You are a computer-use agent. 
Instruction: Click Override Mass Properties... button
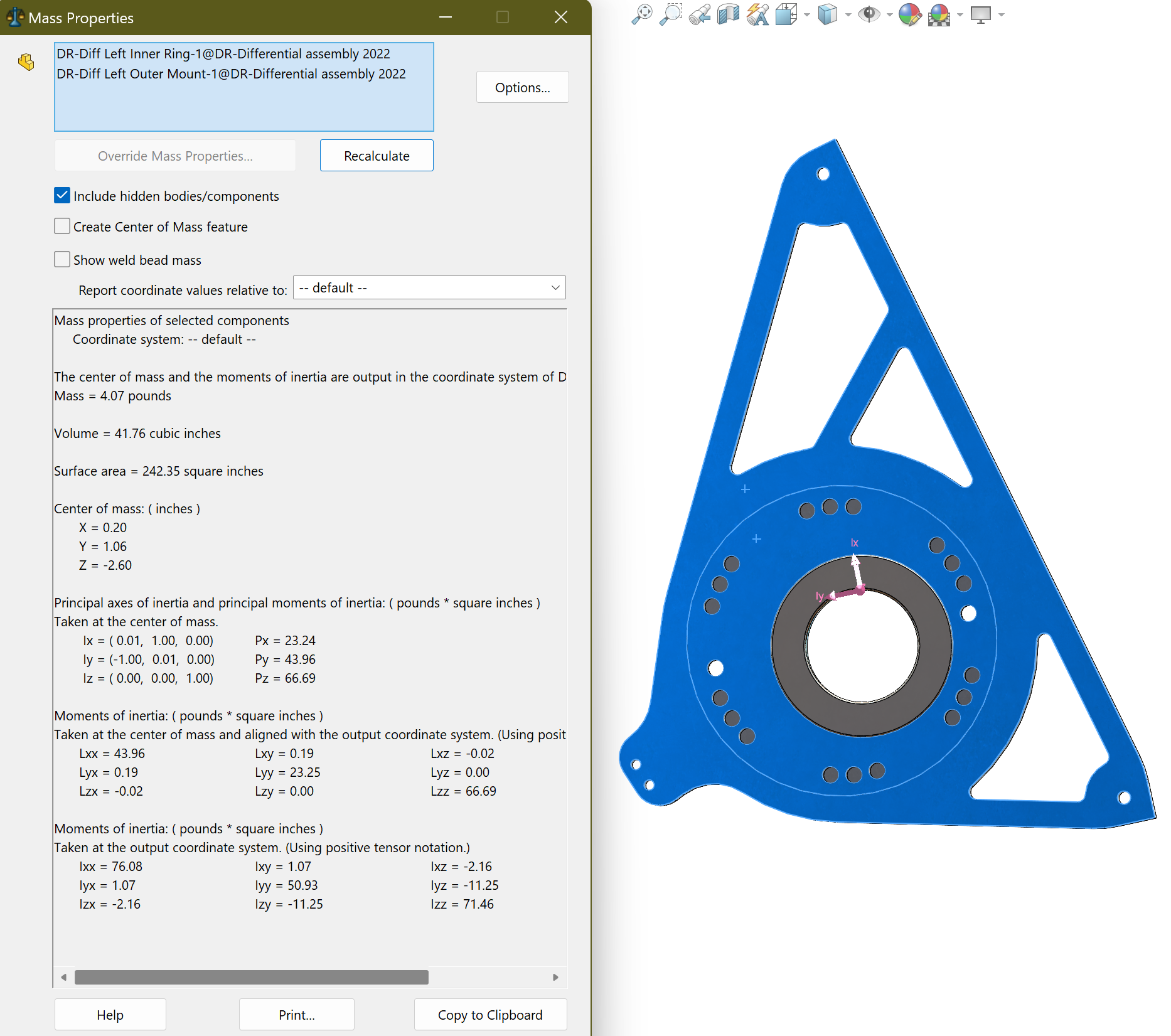pos(175,156)
